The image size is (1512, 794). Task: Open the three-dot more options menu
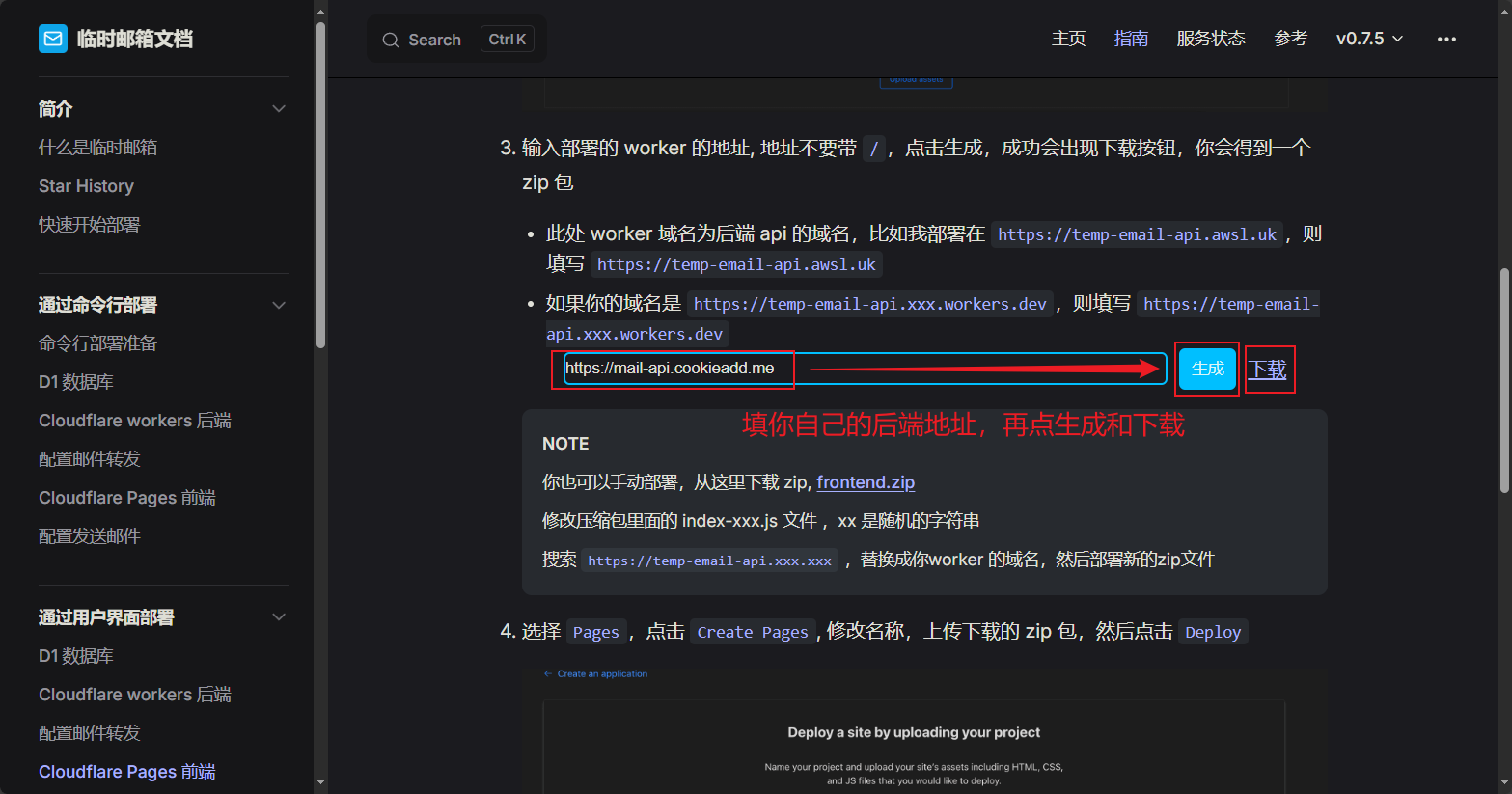pyautogui.click(x=1446, y=39)
